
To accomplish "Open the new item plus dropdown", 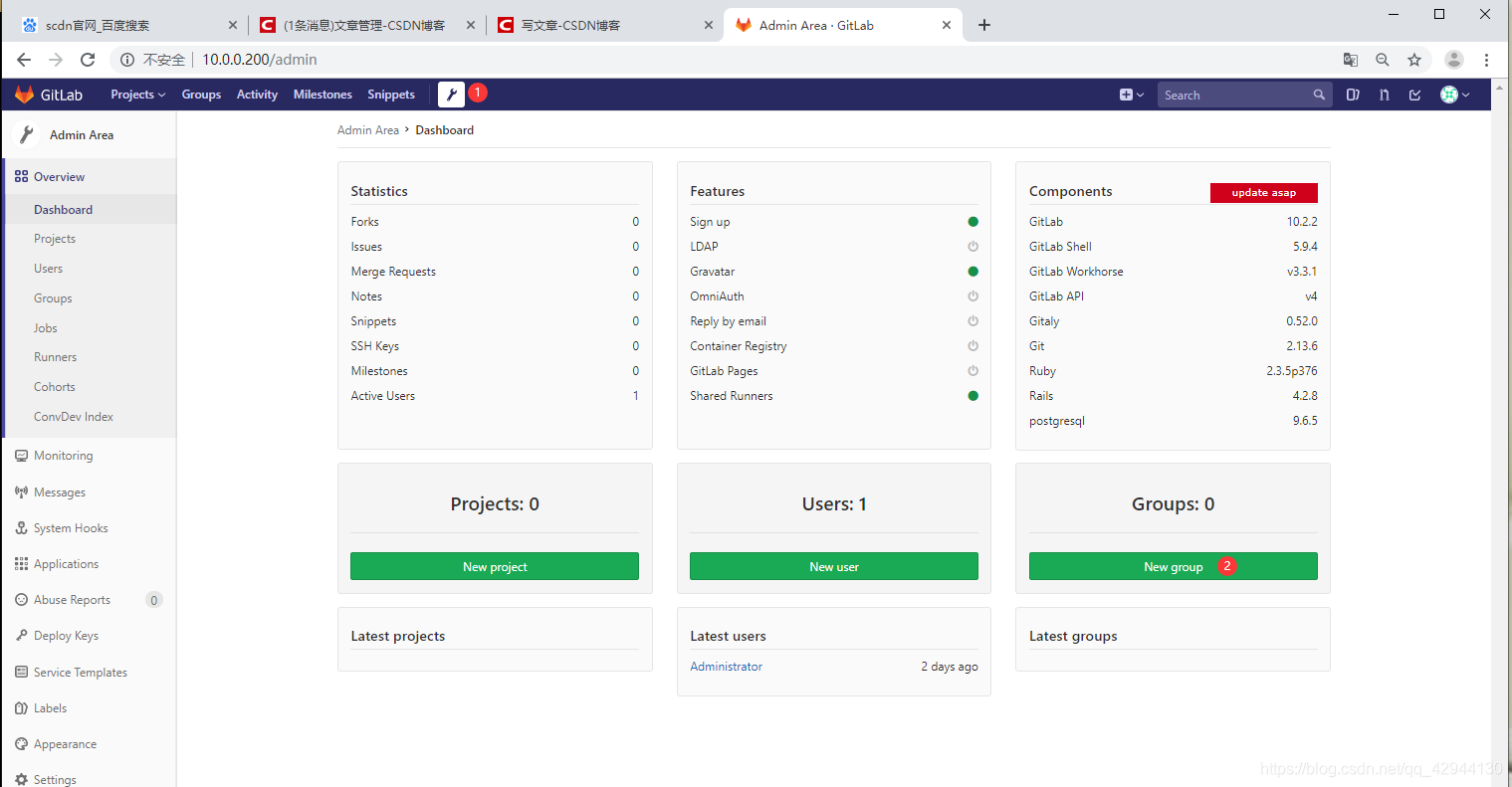I will (1132, 95).
